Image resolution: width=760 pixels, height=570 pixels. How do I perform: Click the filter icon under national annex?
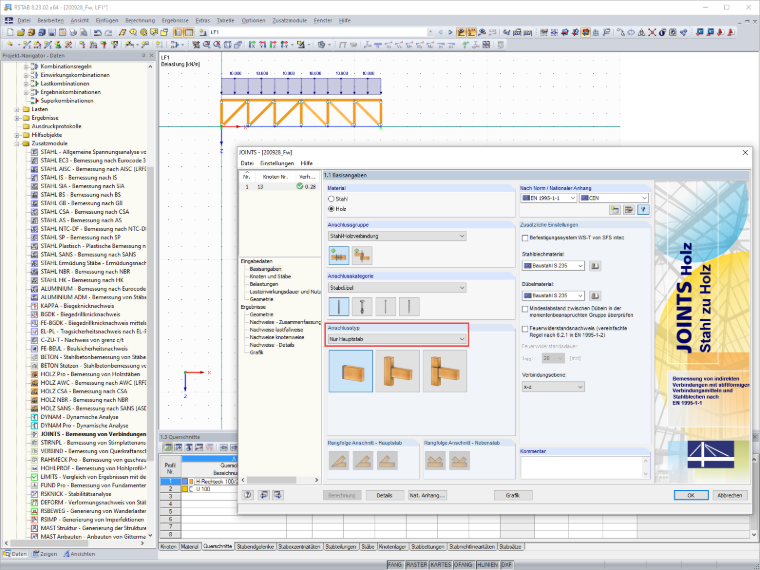tap(643, 209)
